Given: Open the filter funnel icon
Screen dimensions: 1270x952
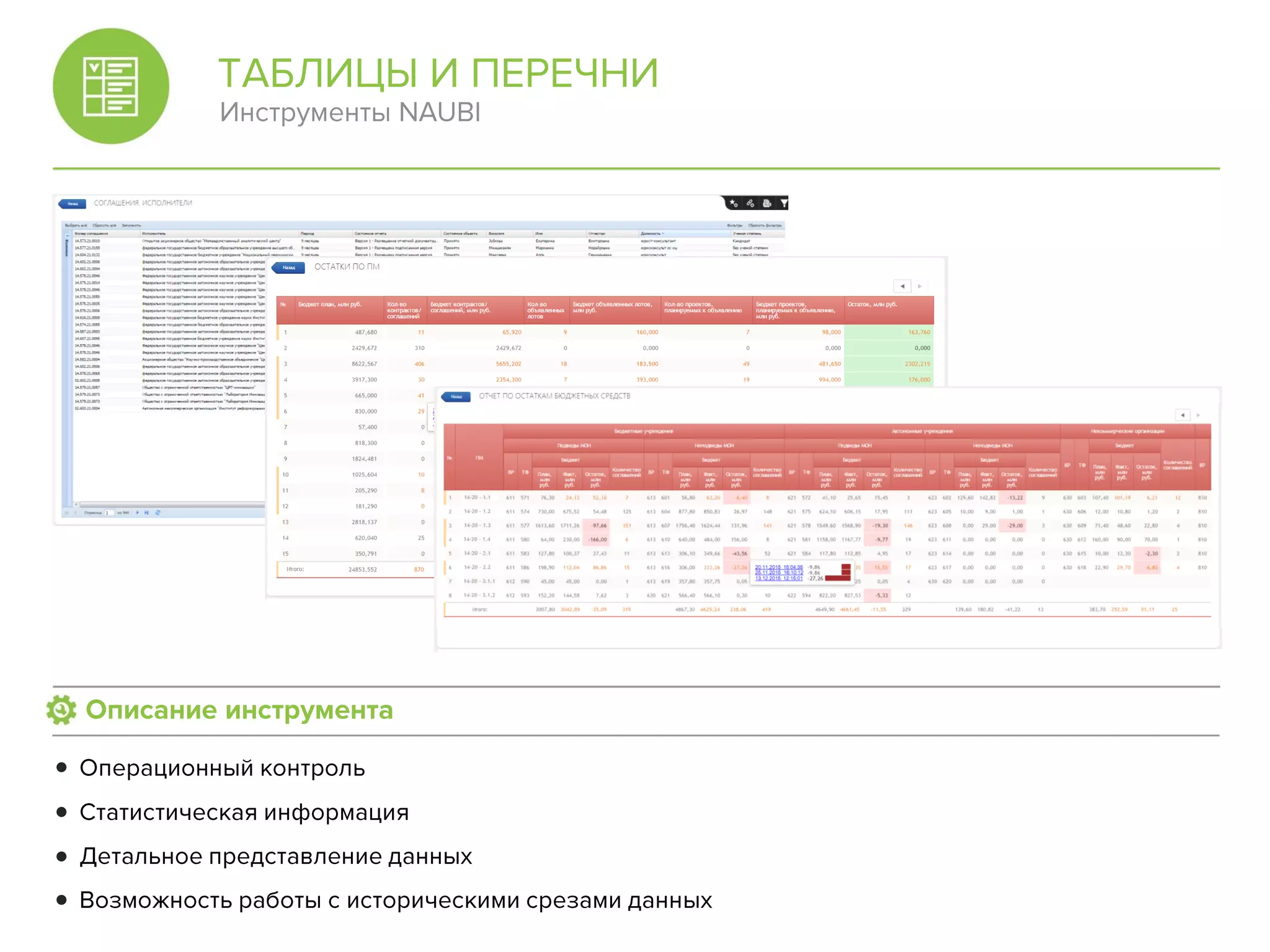Looking at the screenshot, I should 784,203.
